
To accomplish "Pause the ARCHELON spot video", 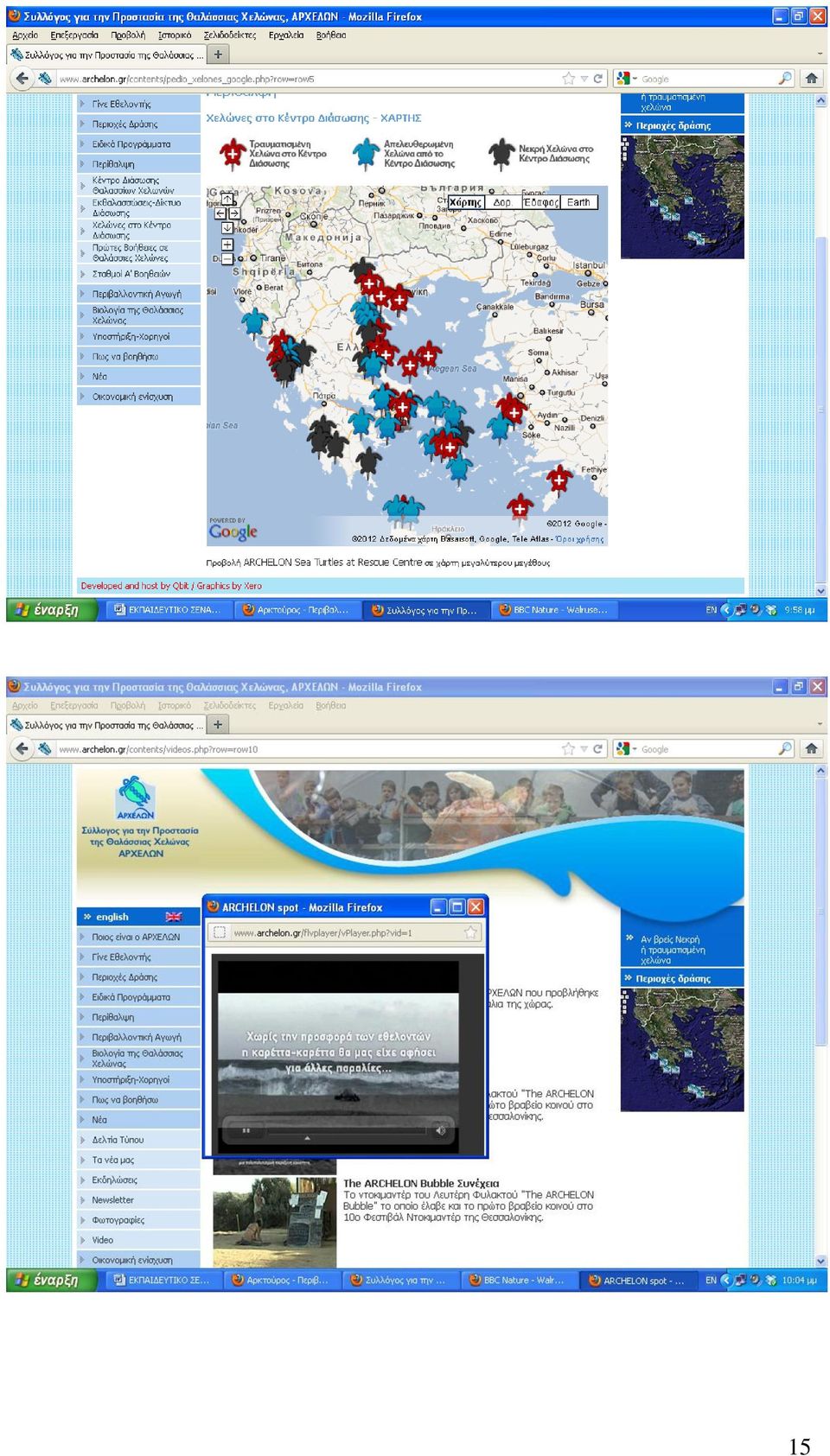I will tap(246, 1130).
